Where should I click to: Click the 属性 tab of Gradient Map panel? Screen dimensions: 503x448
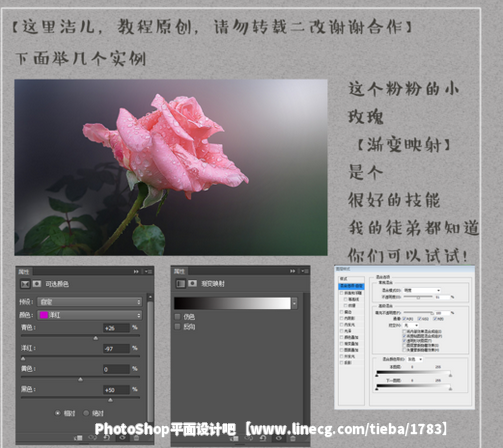pos(180,271)
